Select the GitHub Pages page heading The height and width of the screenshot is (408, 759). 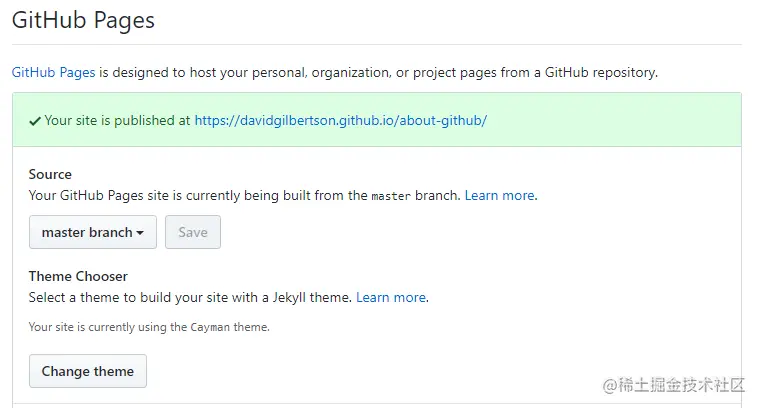click(x=83, y=21)
